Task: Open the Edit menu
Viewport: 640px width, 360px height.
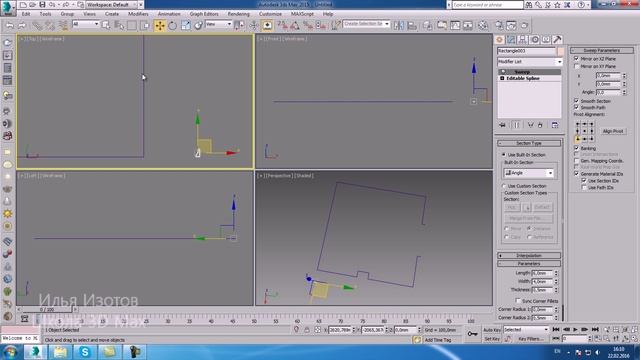Action: coord(26,14)
